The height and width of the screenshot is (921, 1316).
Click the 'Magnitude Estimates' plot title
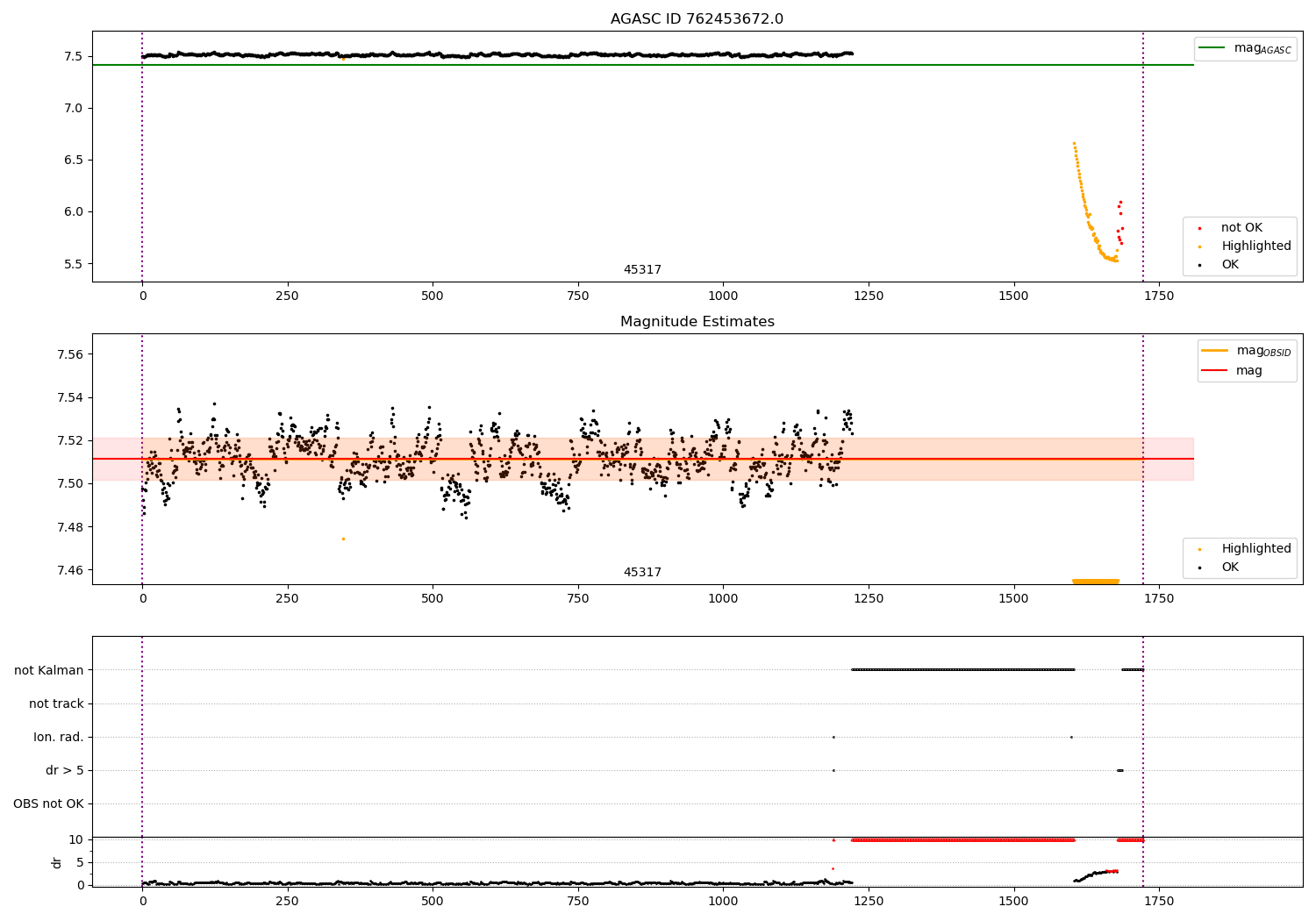click(x=697, y=322)
